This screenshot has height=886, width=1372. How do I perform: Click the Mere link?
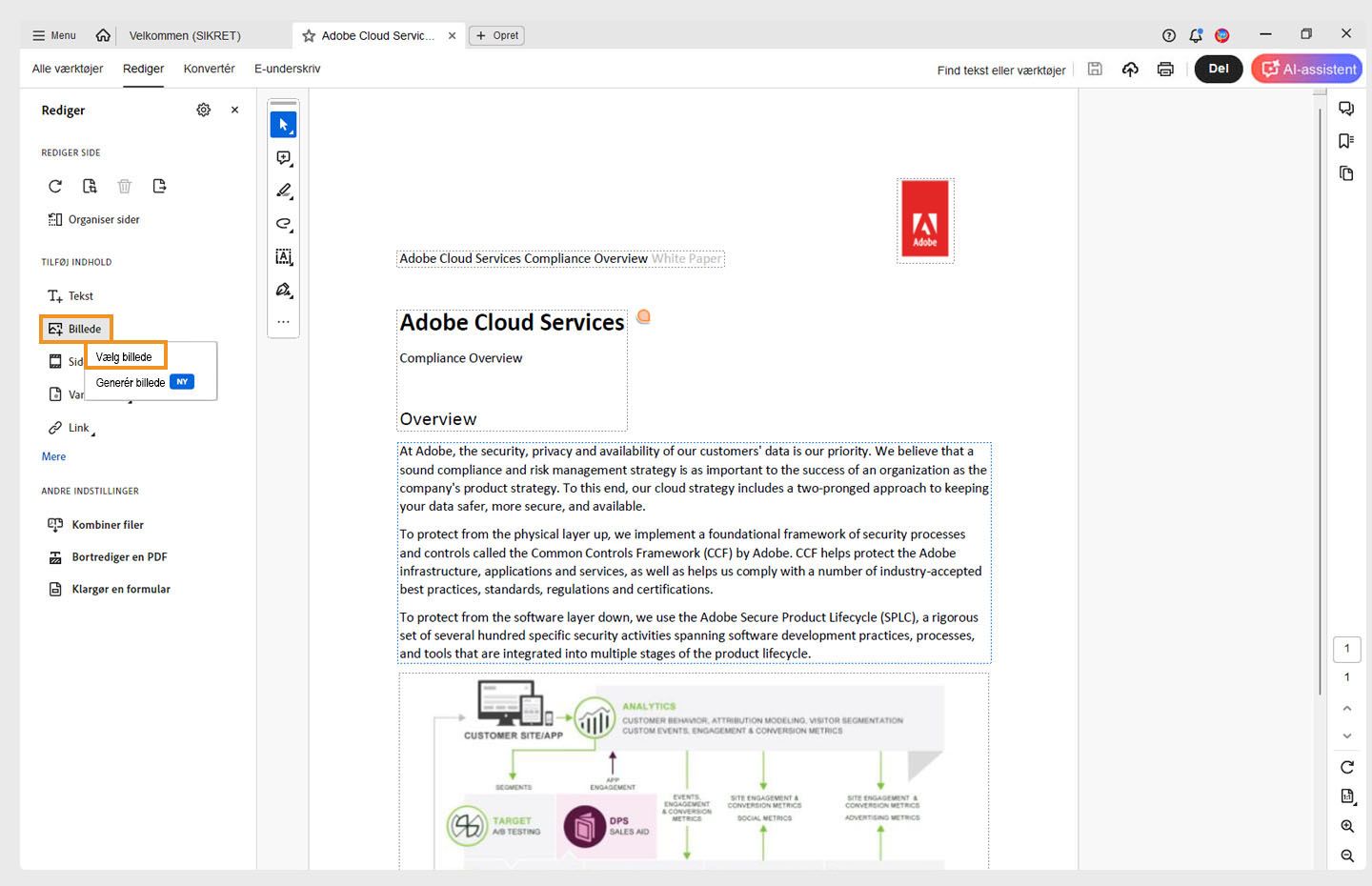[x=53, y=456]
